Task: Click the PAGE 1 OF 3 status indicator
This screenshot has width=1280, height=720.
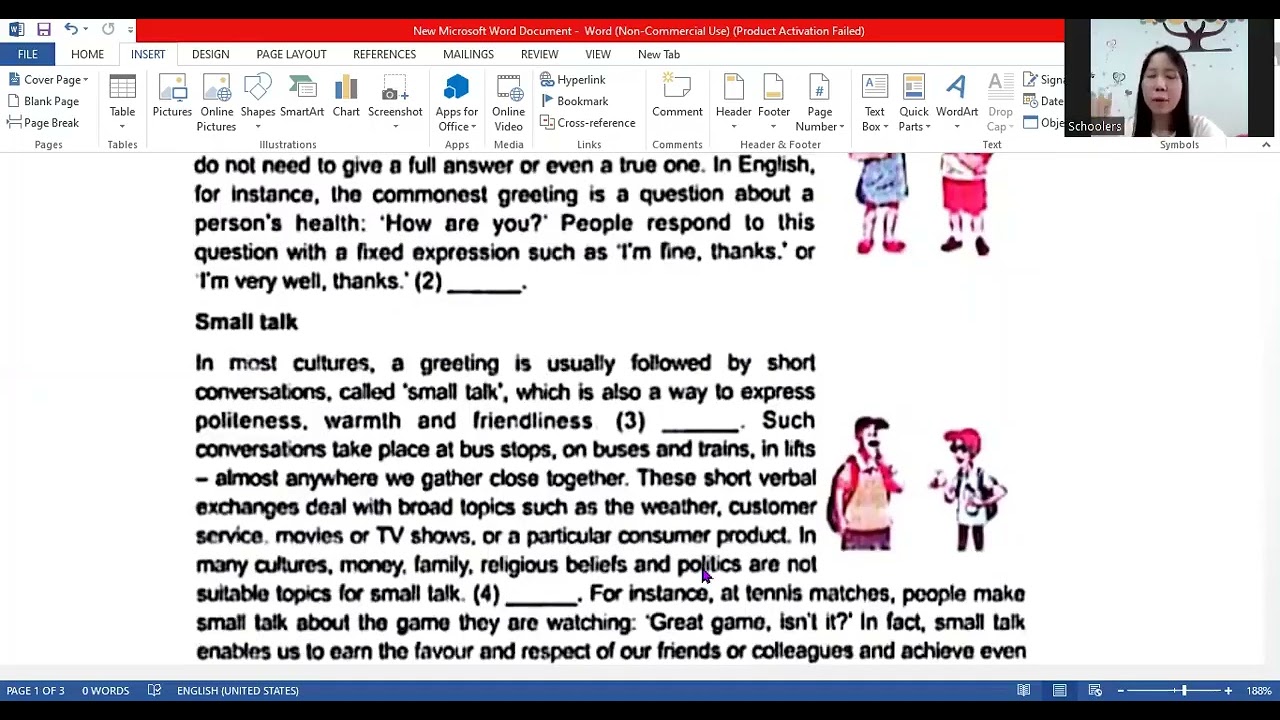Action: [x=35, y=691]
